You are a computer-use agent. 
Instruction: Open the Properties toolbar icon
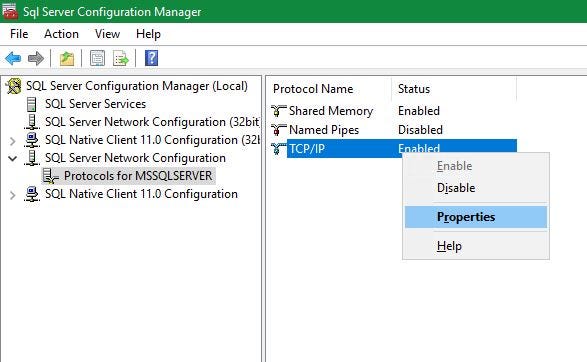click(x=97, y=58)
